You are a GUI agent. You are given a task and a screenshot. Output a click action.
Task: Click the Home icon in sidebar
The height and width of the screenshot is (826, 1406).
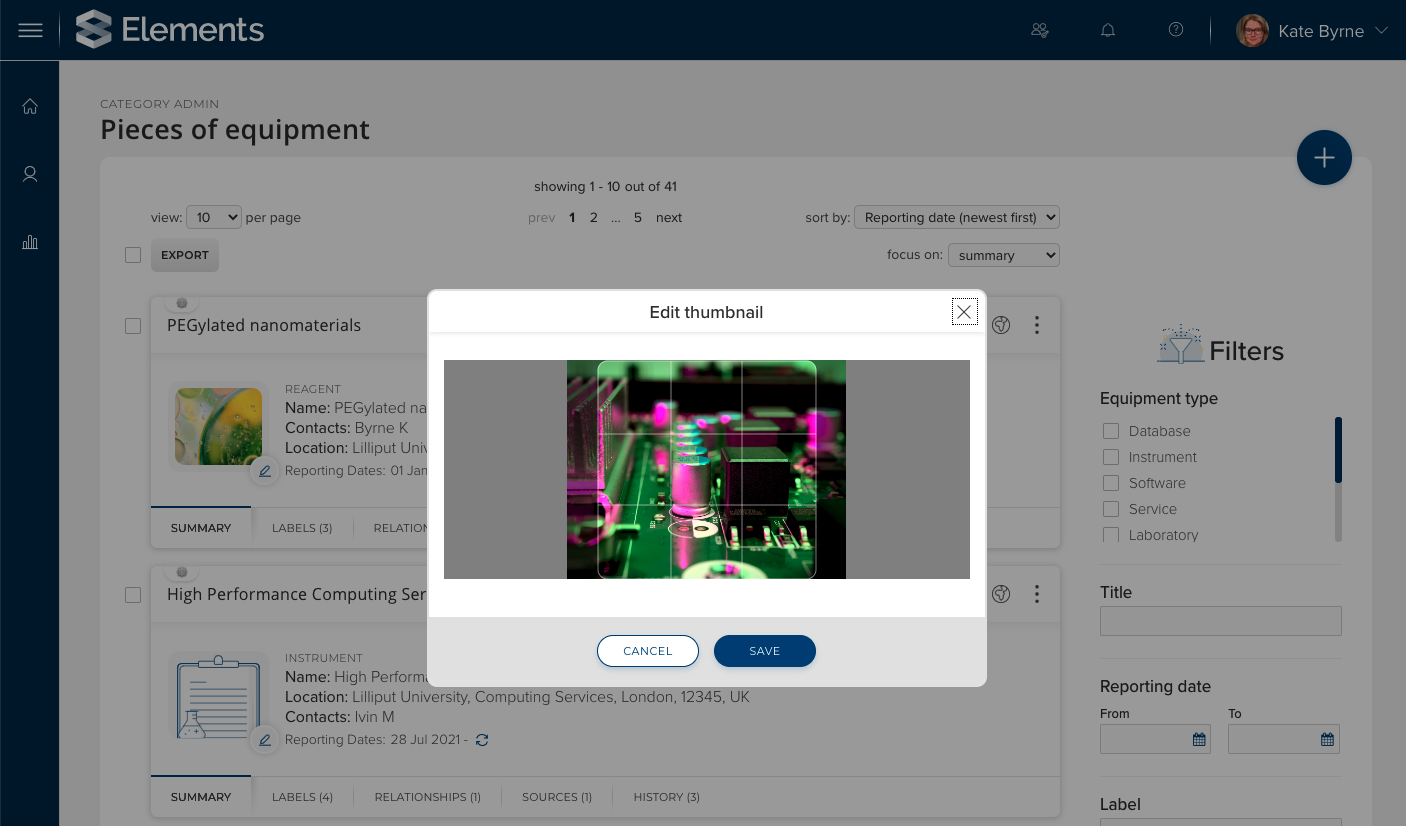tap(30, 106)
